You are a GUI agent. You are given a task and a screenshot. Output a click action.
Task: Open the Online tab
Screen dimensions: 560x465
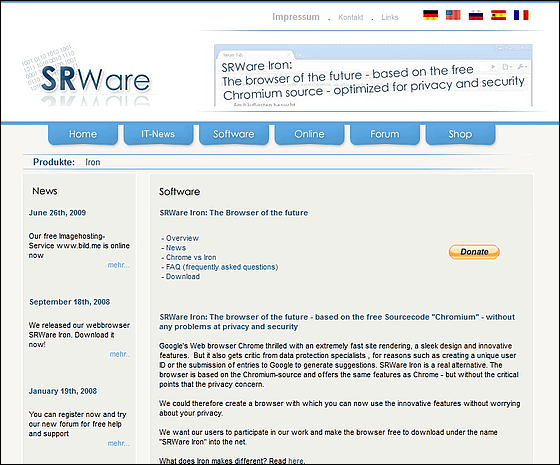[309, 134]
